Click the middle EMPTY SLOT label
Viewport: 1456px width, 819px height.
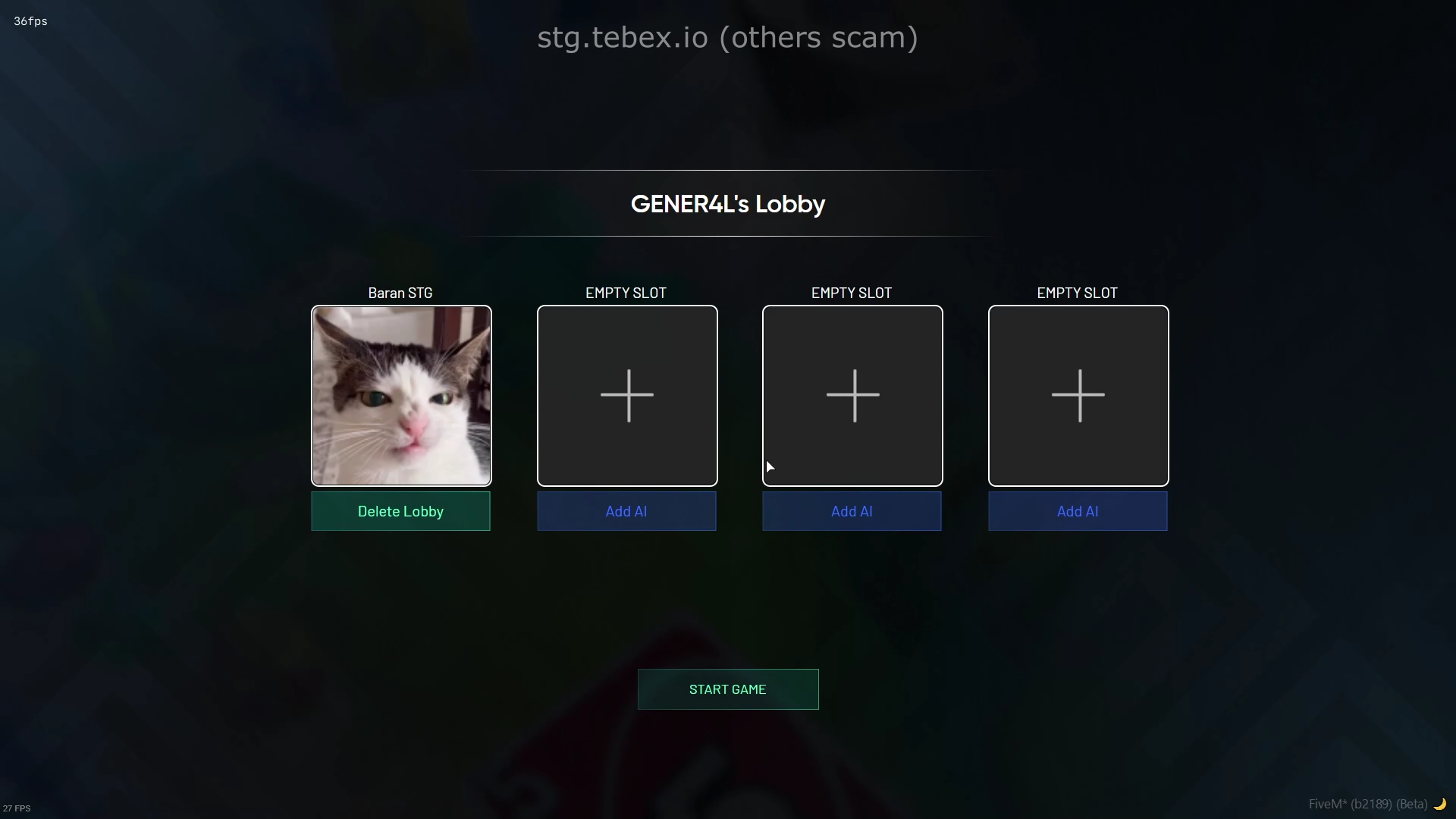click(x=852, y=293)
